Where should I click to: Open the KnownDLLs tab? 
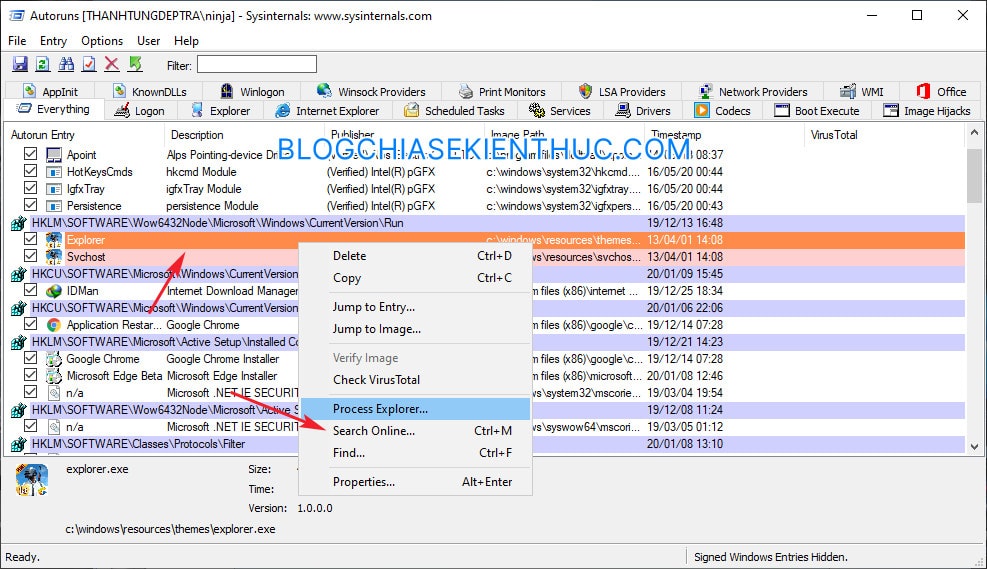[x=150, y=92]
